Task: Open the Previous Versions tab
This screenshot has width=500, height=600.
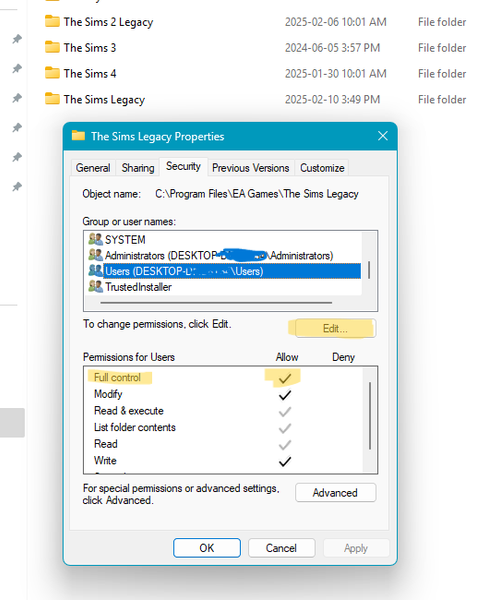Action: point(251,168)
